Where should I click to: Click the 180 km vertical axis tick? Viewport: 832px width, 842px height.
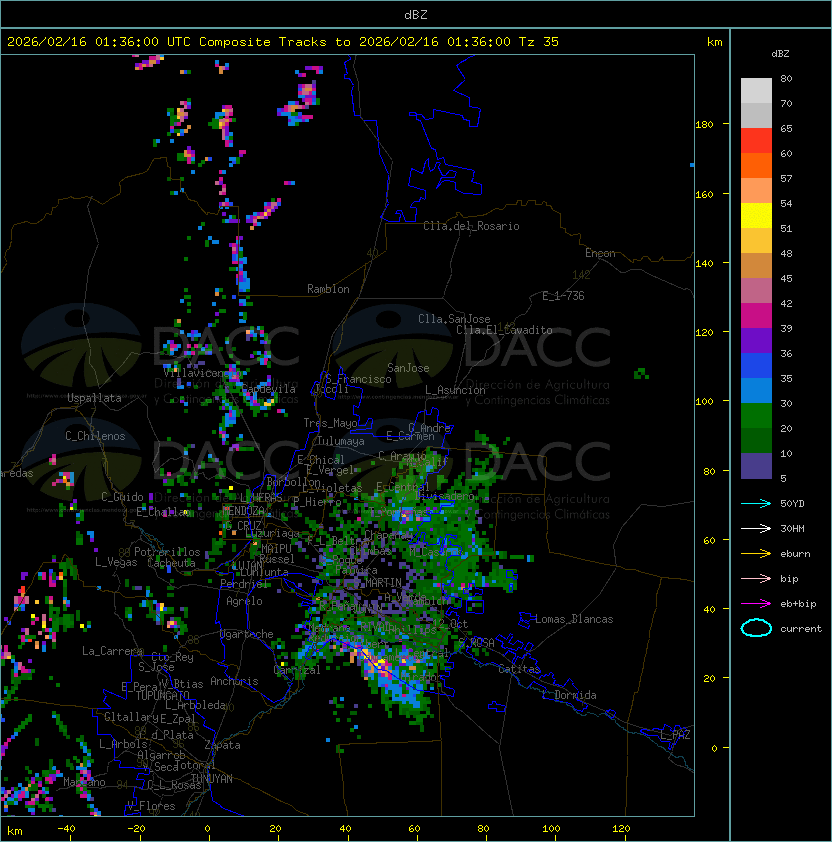pyautogui.click(x=704, y=125)
